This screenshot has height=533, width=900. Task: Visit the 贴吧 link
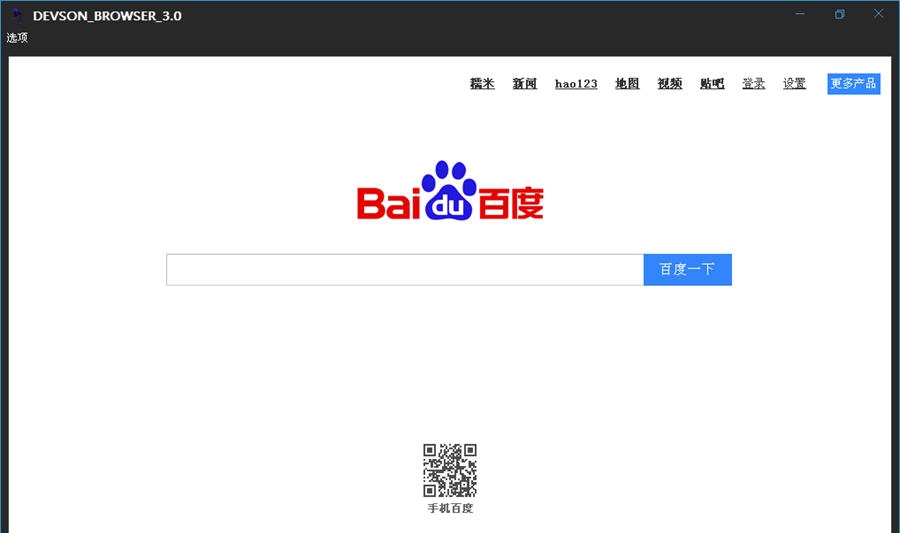point(712,84)
